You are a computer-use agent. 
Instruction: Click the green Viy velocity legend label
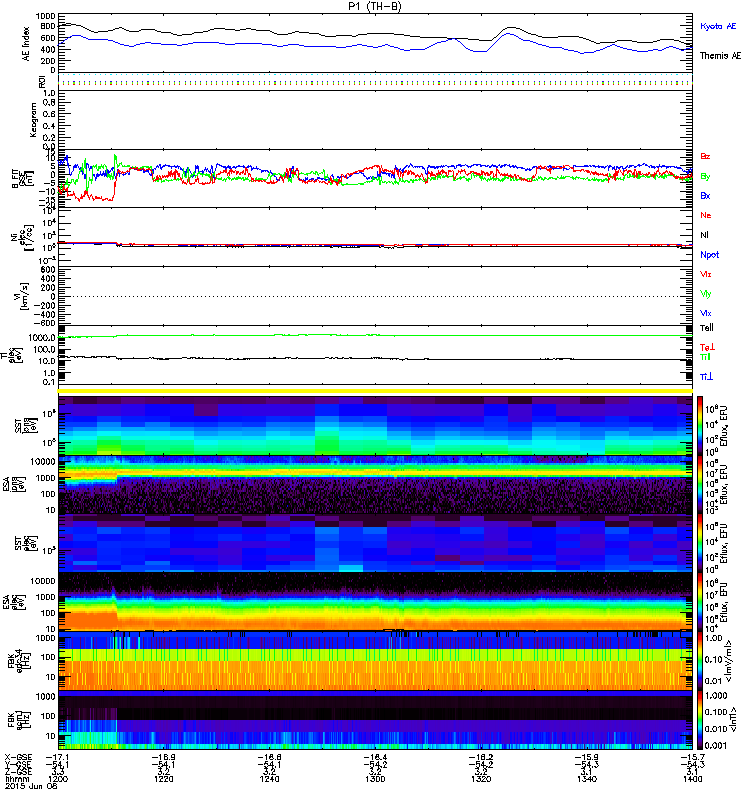pos(705,293)
